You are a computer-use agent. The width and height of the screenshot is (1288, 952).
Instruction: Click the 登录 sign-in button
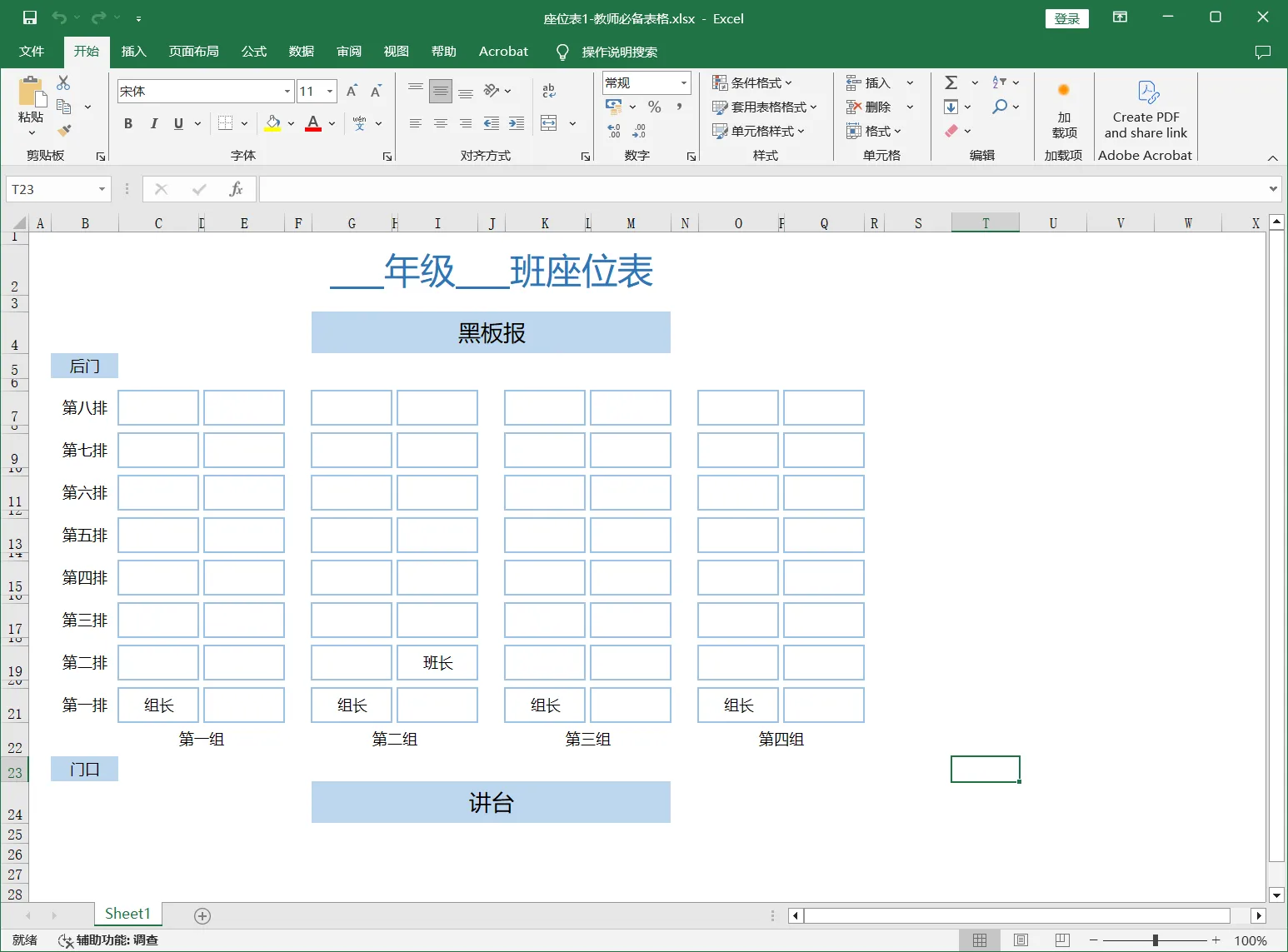pos(1066,18)
